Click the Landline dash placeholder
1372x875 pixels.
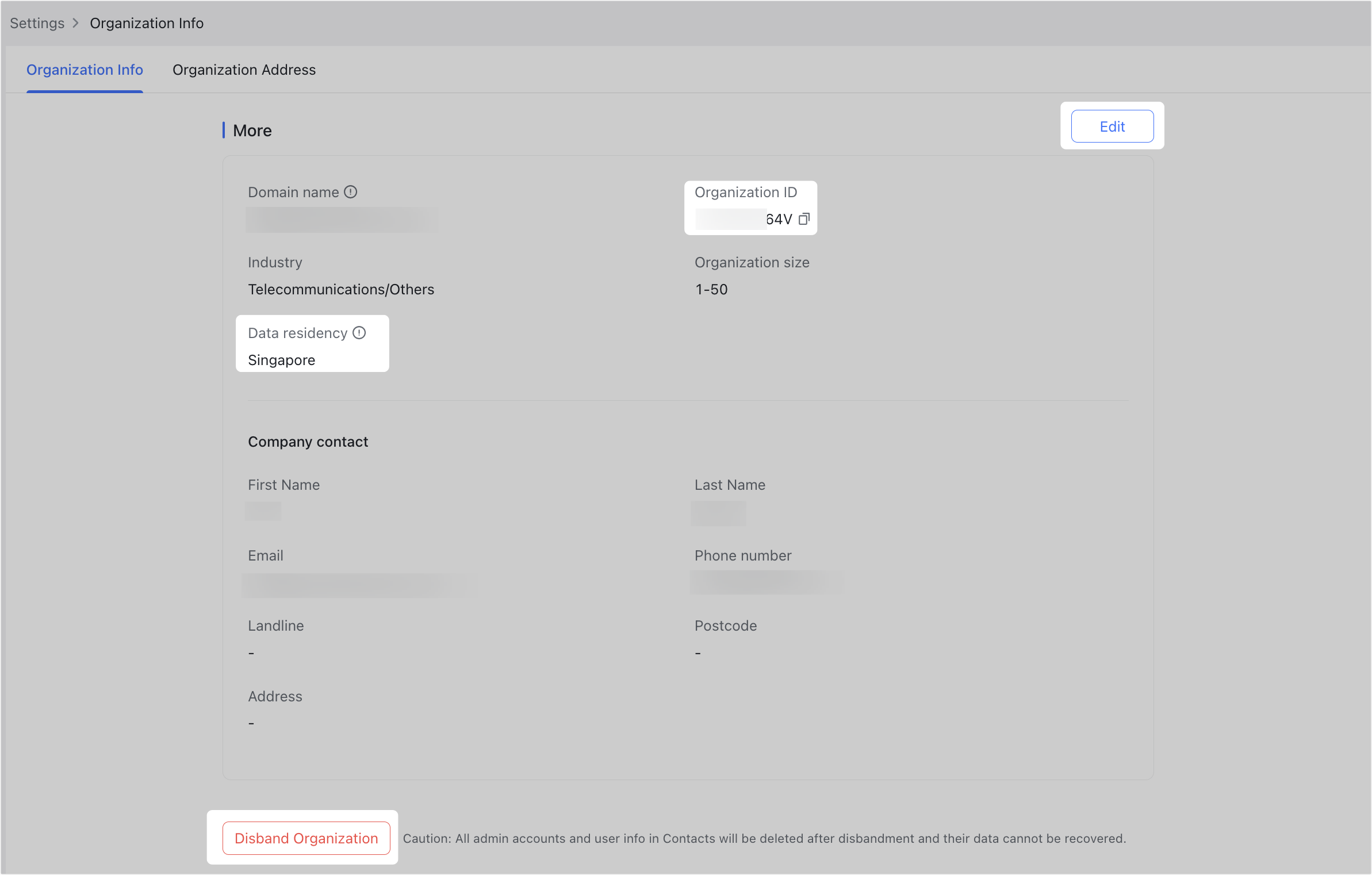pos(251,653)
